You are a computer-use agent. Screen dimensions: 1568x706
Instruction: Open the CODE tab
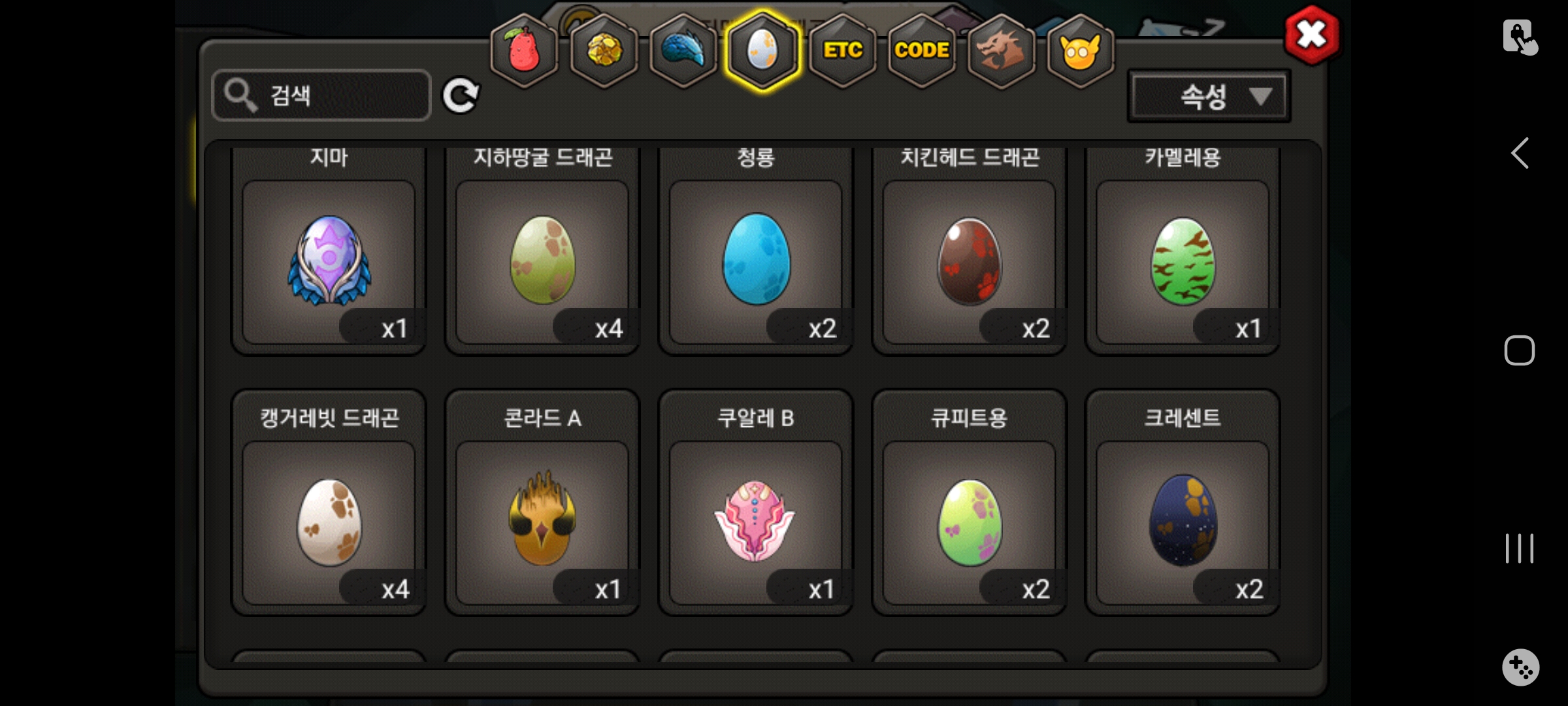point(922,50)
